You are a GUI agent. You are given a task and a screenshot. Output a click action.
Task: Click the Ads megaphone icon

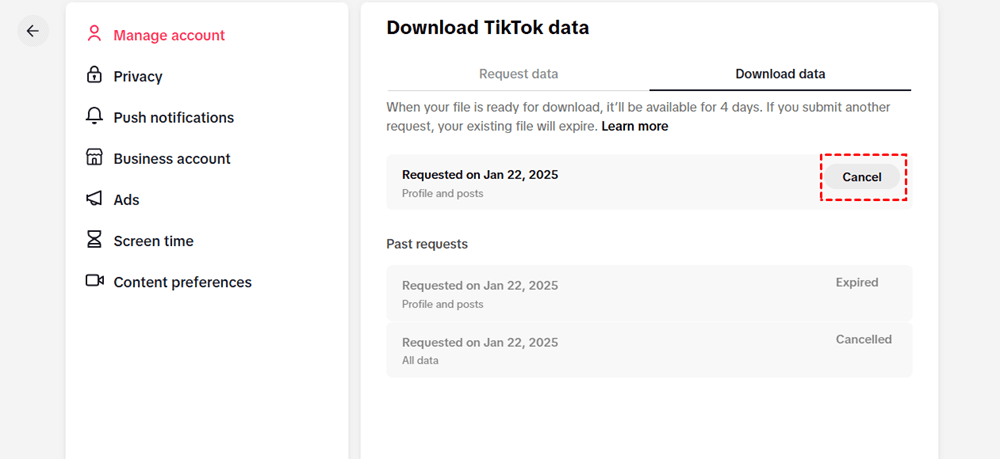pos(95,199)
